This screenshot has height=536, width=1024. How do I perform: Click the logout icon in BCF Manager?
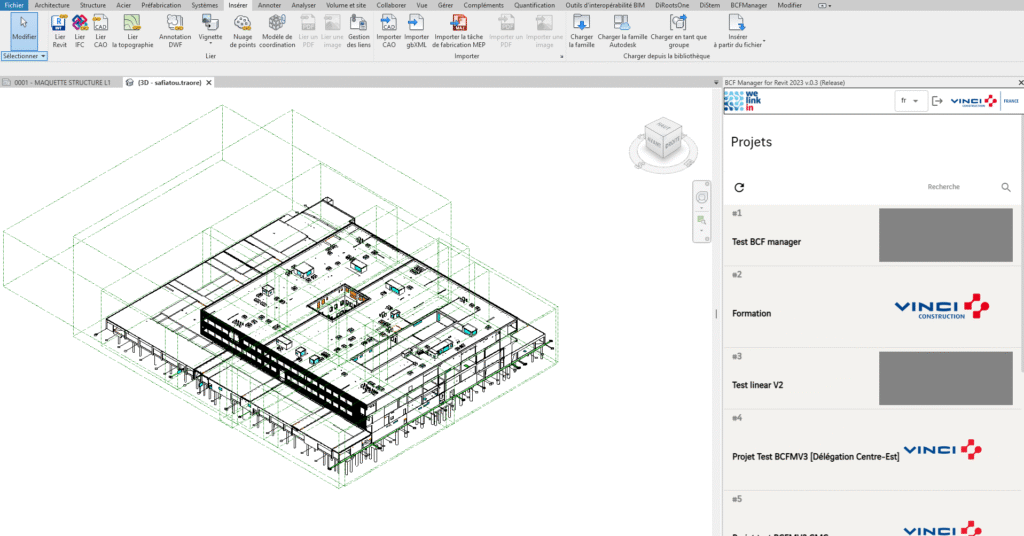pos(937,101)
